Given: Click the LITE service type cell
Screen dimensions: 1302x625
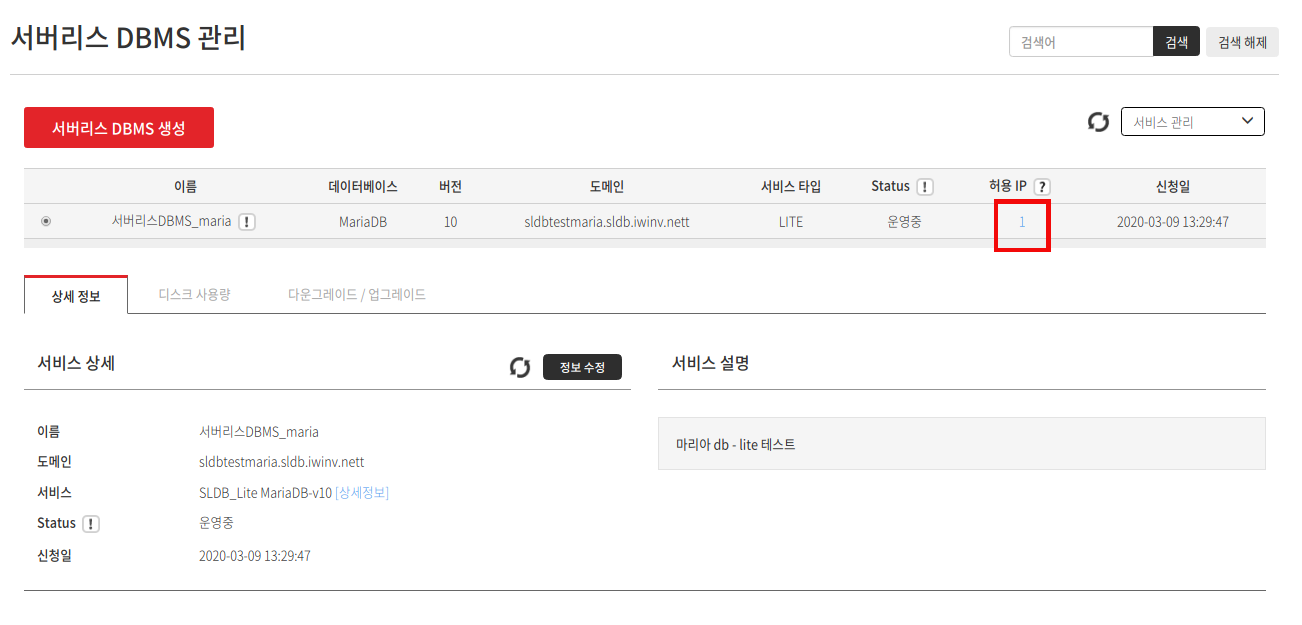Looking at the screenshot, I should [791, 222].
